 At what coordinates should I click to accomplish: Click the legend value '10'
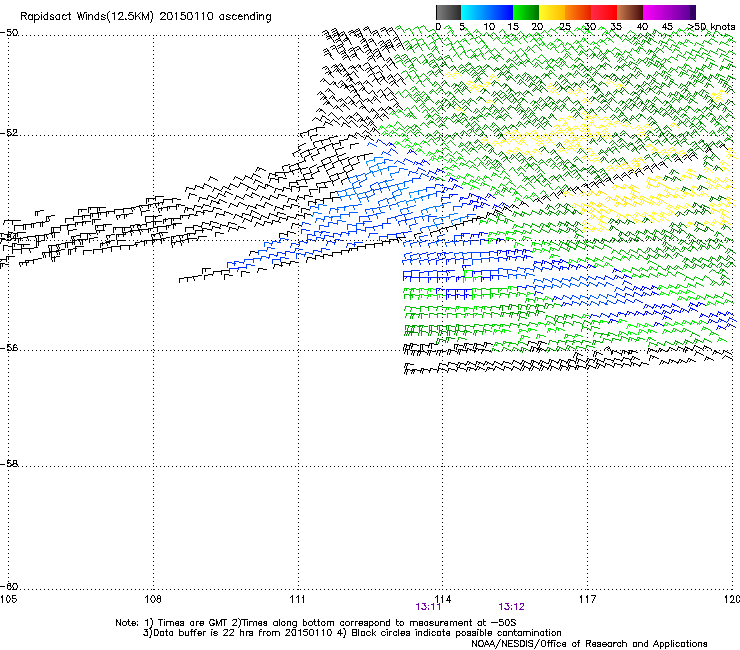click(x=489, y=27)
